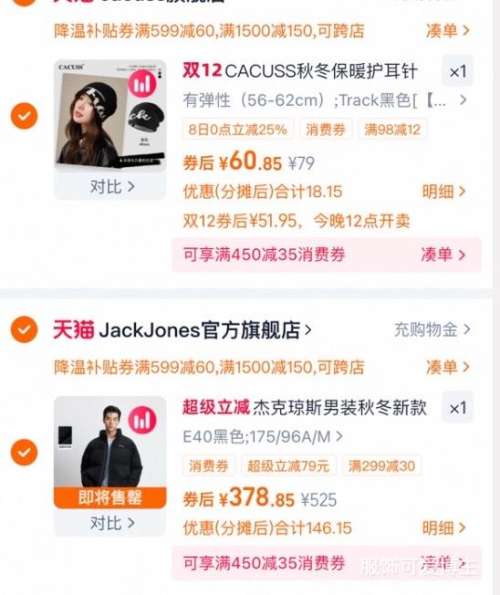500x595 pixels.
Task: Tap the 超级立减79元 coupon tag
Action: [x=288, y=466]
